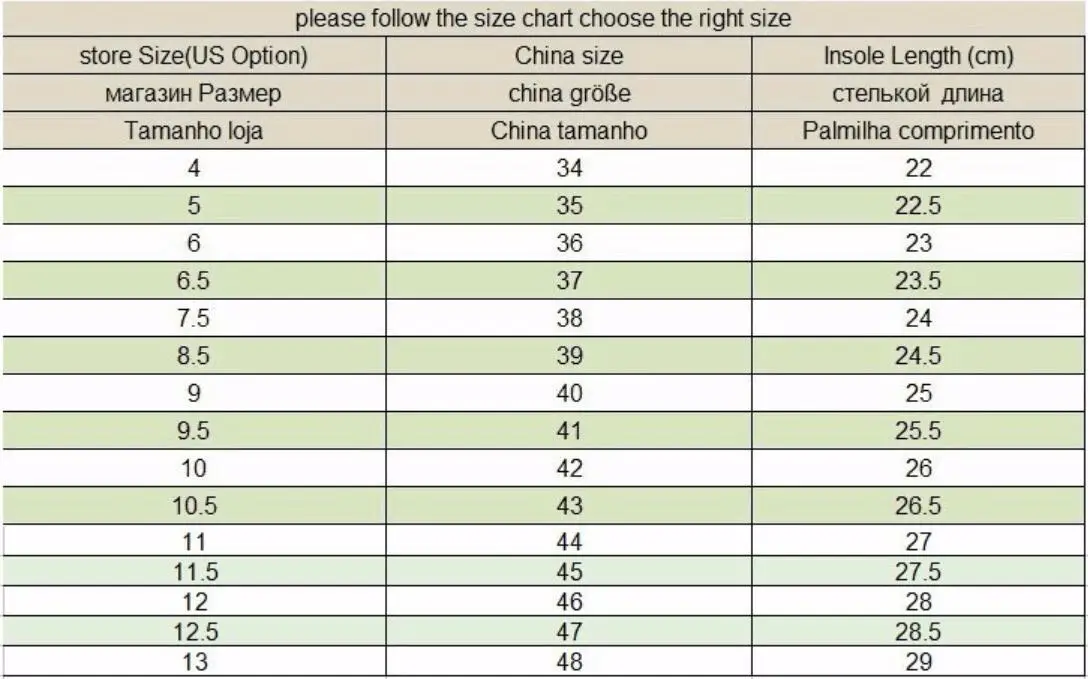Click the 'Palmilha comprimento' header cell
This screenshot has height=679, width=1088.
click(919, 130)
